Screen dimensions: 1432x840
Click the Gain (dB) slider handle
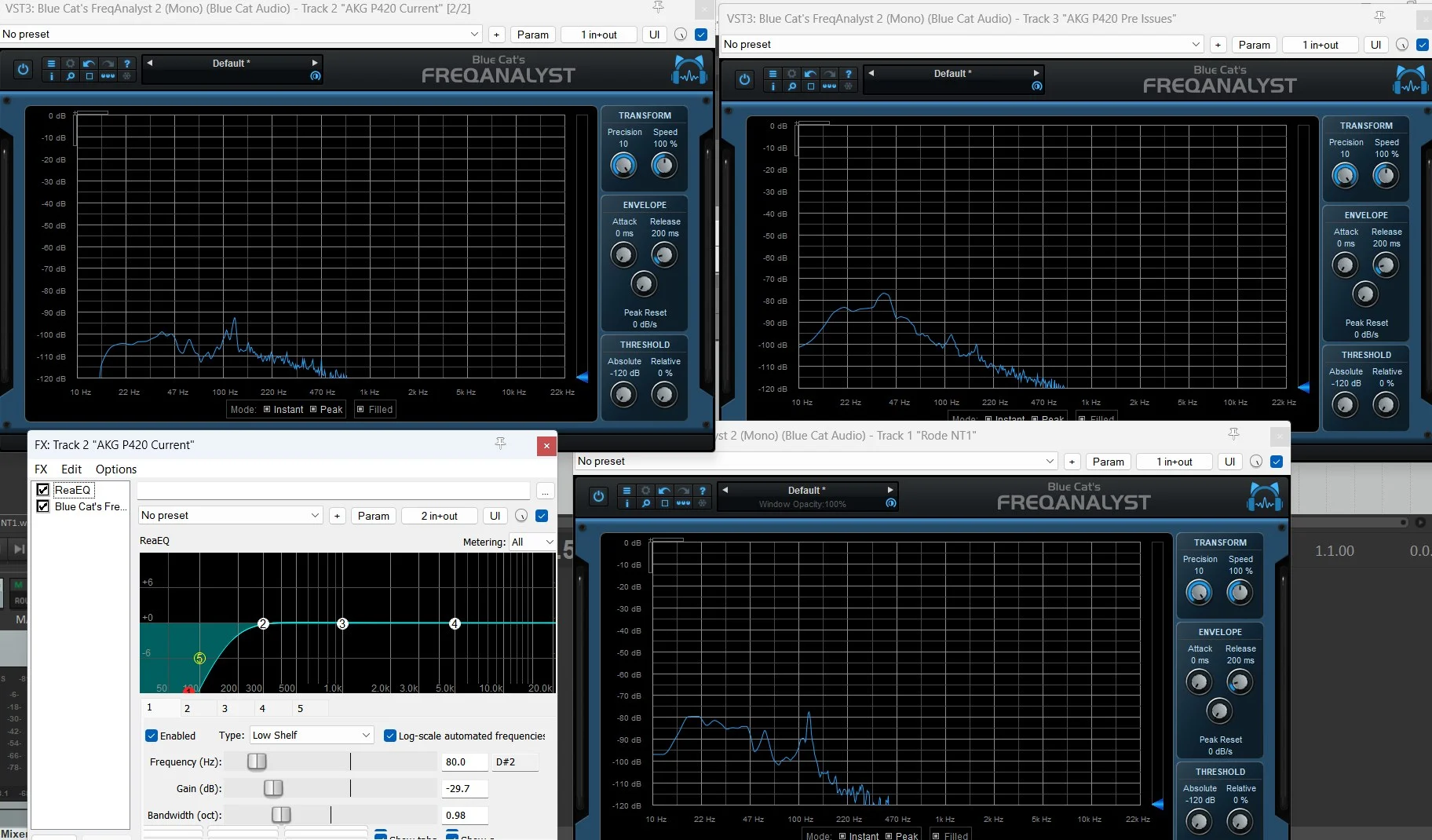point(273,788)
